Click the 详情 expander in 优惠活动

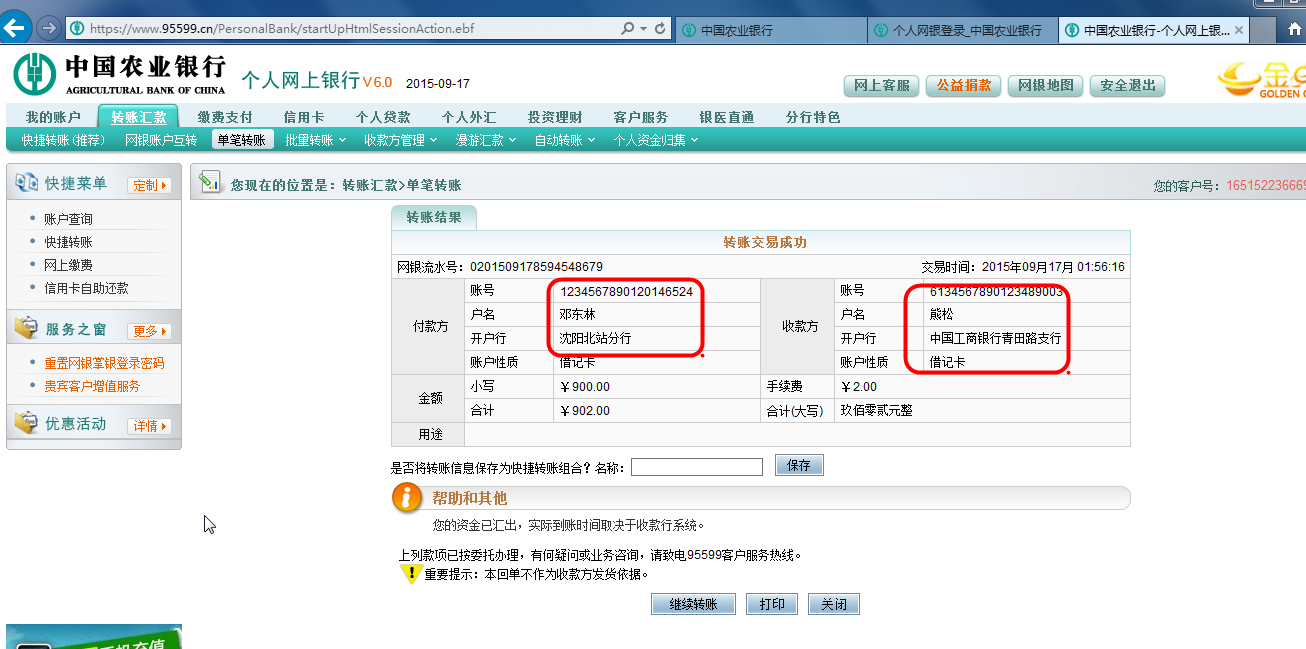(149, 426)
